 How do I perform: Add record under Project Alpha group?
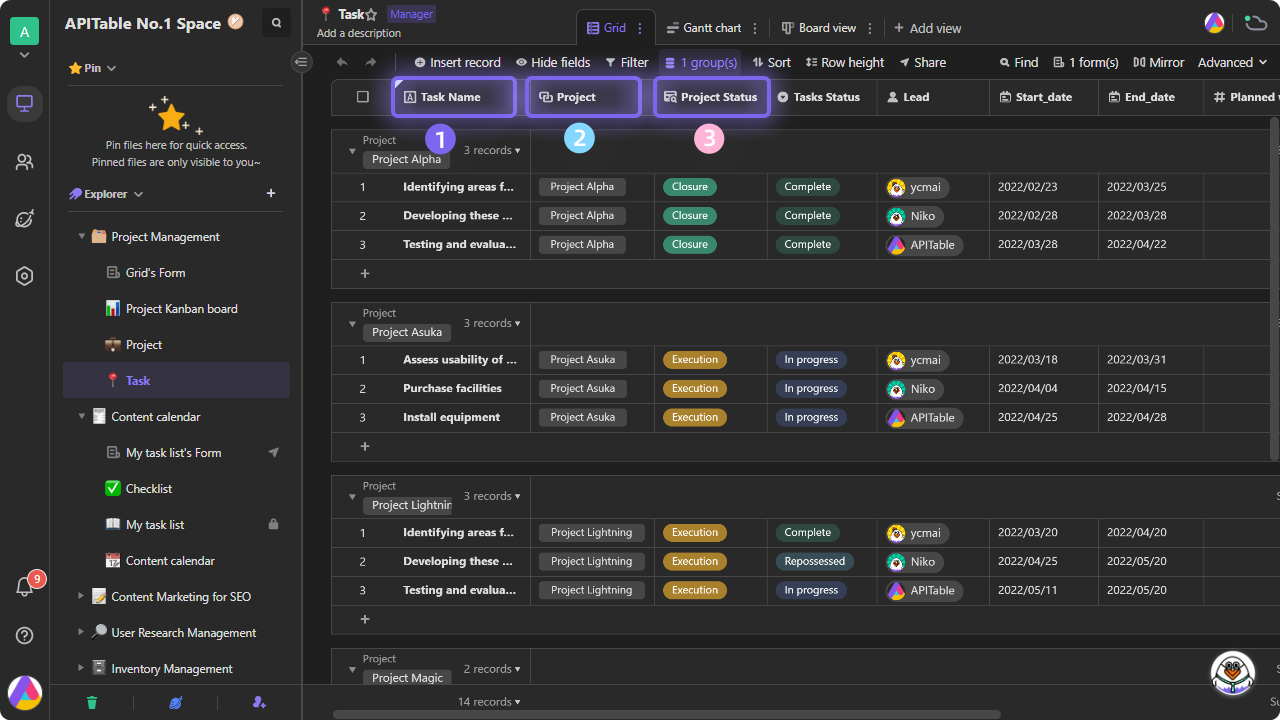365,273
